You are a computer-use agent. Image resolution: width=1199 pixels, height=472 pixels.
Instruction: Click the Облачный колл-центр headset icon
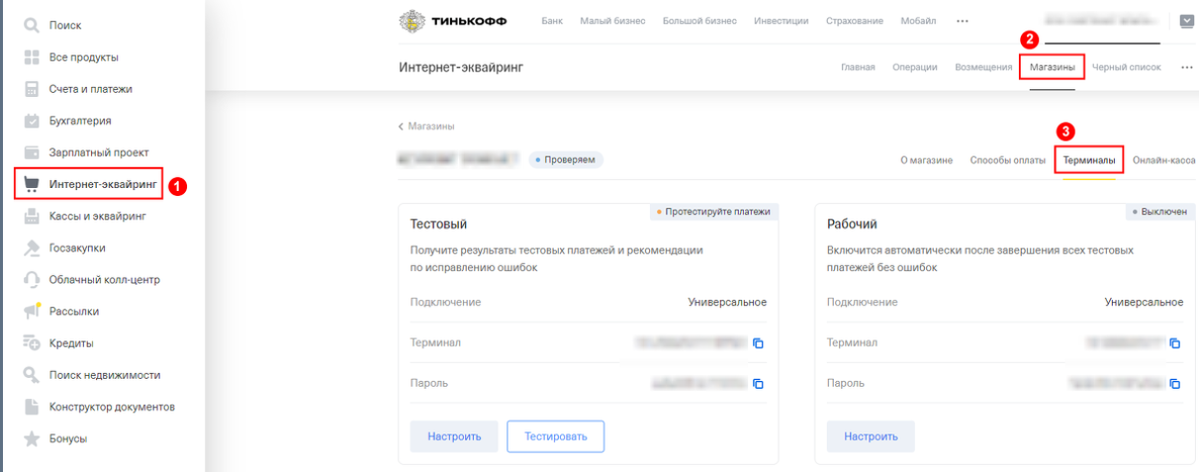31,280
